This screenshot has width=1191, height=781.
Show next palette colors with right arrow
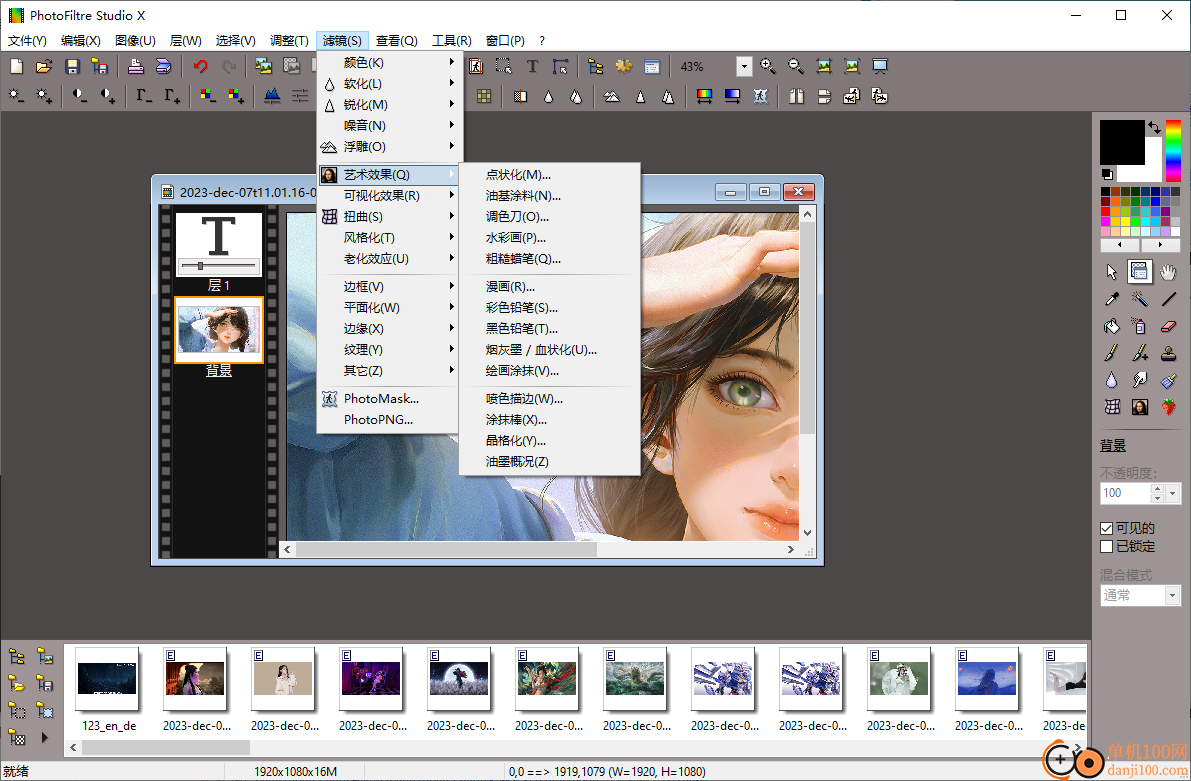point(1160,245)
